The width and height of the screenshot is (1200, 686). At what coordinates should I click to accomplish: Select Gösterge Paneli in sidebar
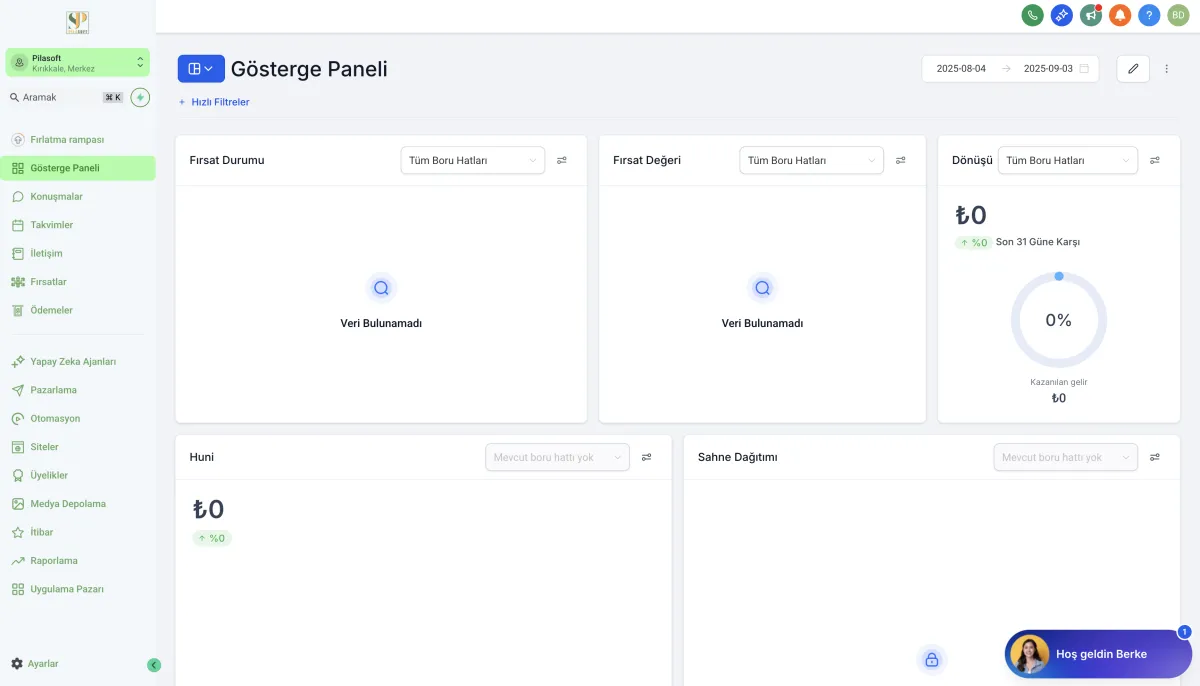[78, 168]
